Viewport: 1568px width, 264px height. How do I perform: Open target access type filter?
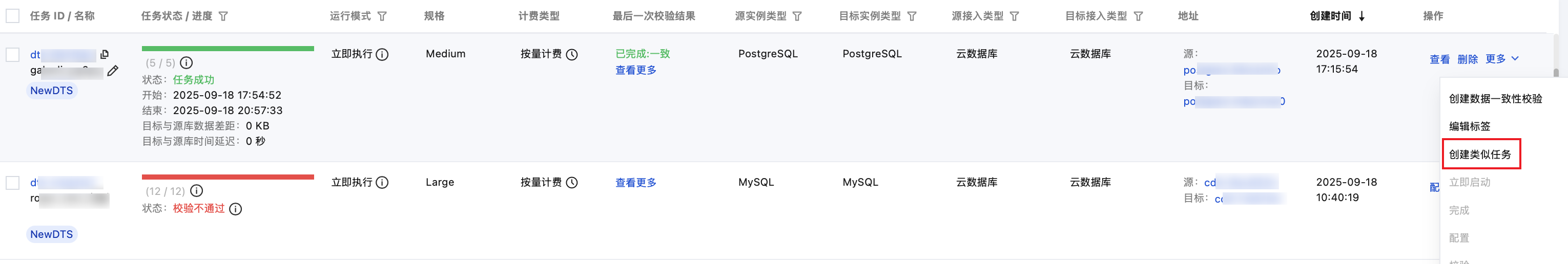pyautogui.click(x=1138, y=16)
